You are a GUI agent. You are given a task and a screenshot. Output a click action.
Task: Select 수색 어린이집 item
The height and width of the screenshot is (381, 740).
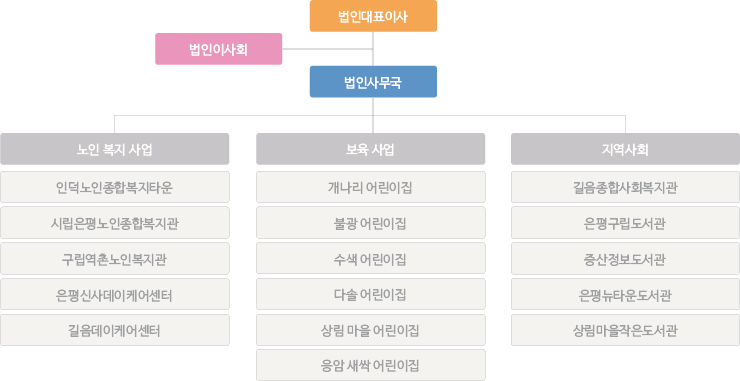click(x=370, y=258)
